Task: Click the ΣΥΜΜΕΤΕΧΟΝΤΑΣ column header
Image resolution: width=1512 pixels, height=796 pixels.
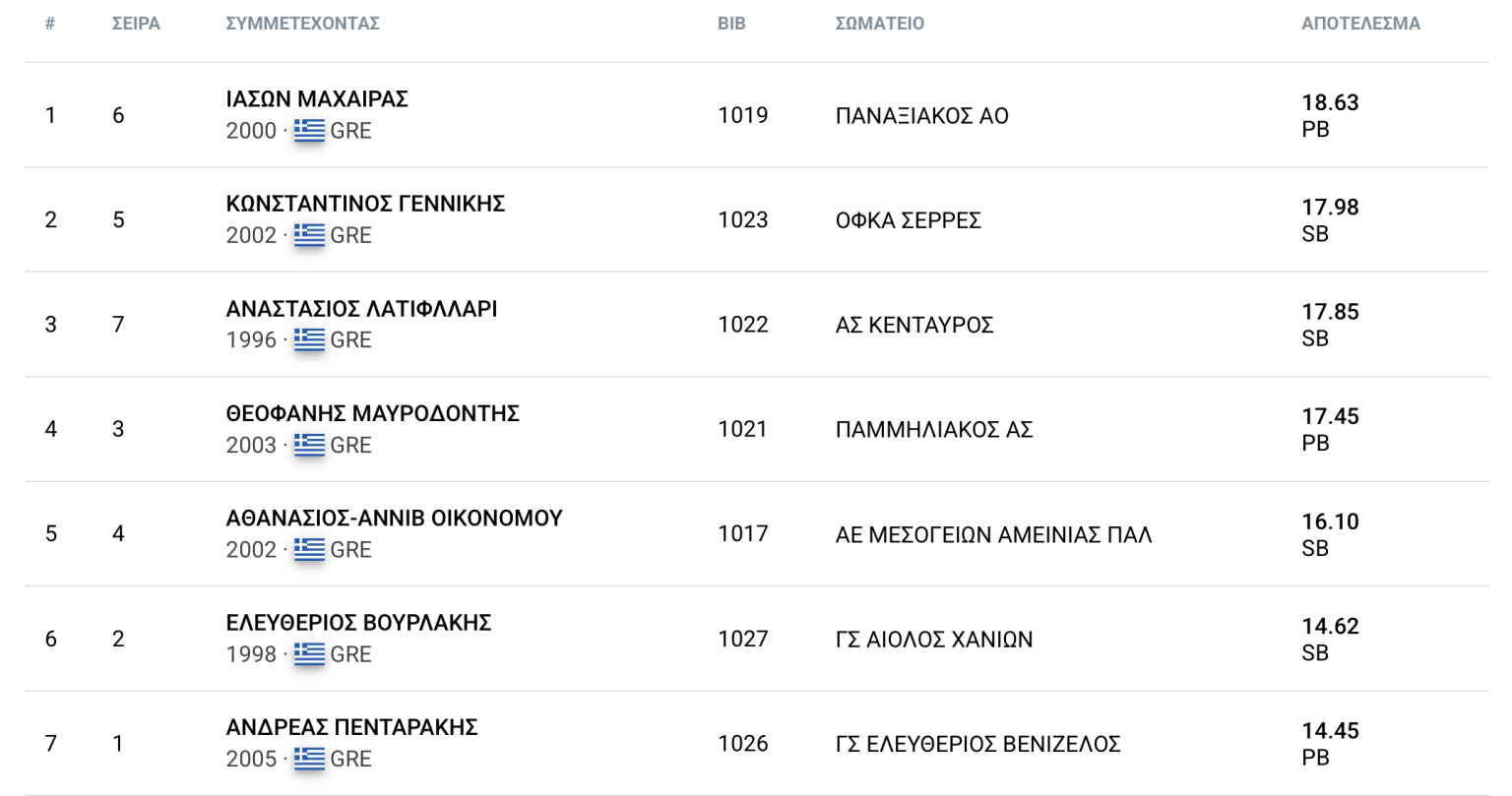Action: [302, 24]
